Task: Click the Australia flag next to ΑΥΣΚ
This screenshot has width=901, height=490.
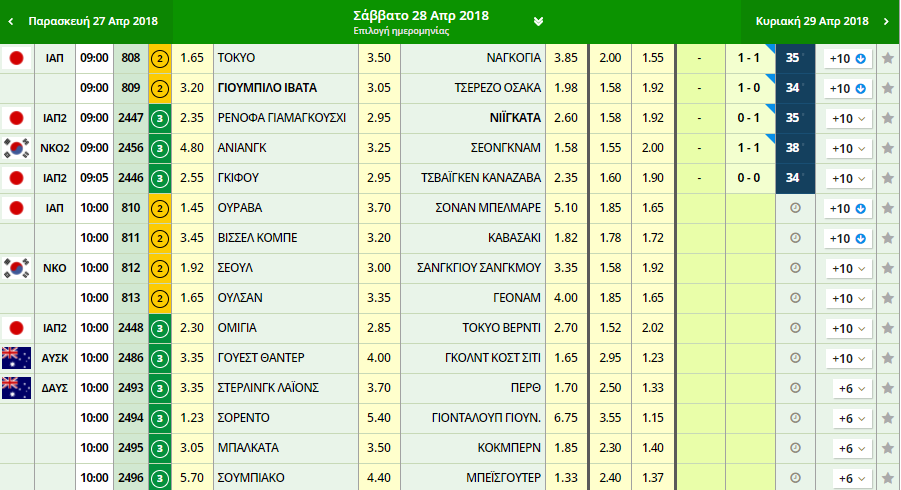Action: pos(16,358)
